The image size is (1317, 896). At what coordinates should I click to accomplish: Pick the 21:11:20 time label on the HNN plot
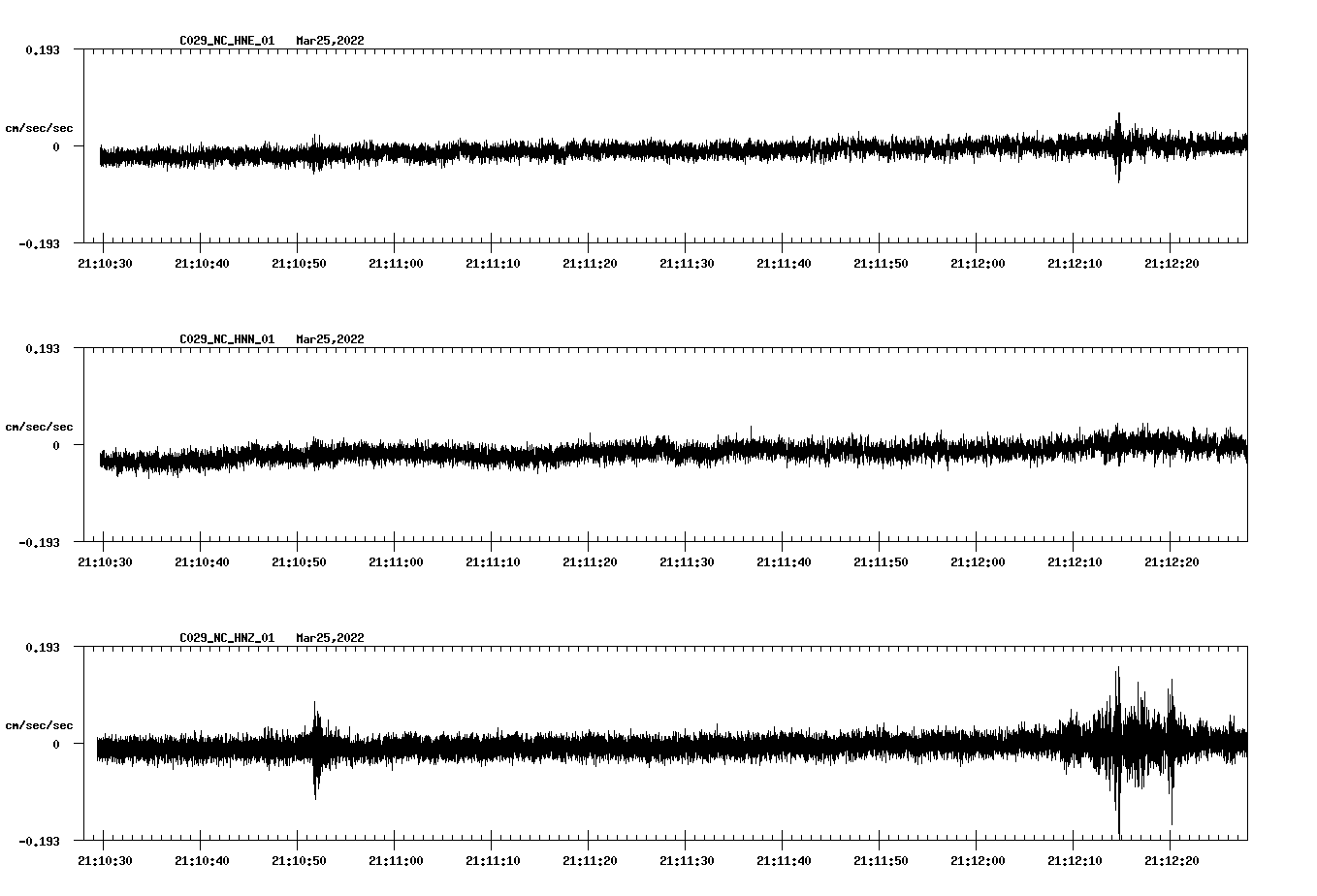click(x=590, y=562)
